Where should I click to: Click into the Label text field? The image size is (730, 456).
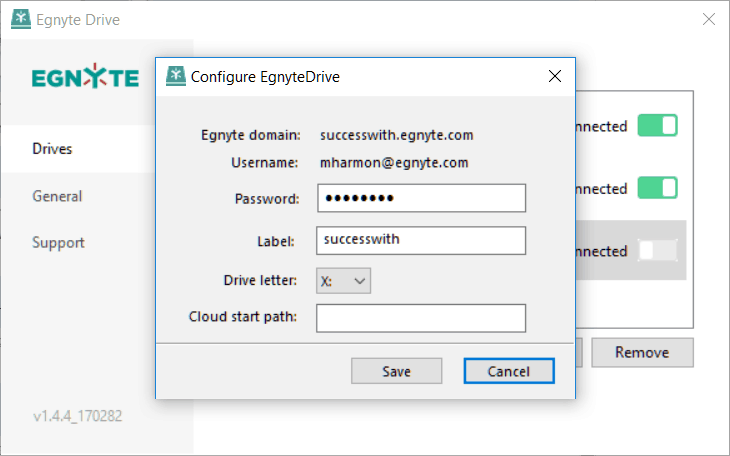click(x=421, y=240)
